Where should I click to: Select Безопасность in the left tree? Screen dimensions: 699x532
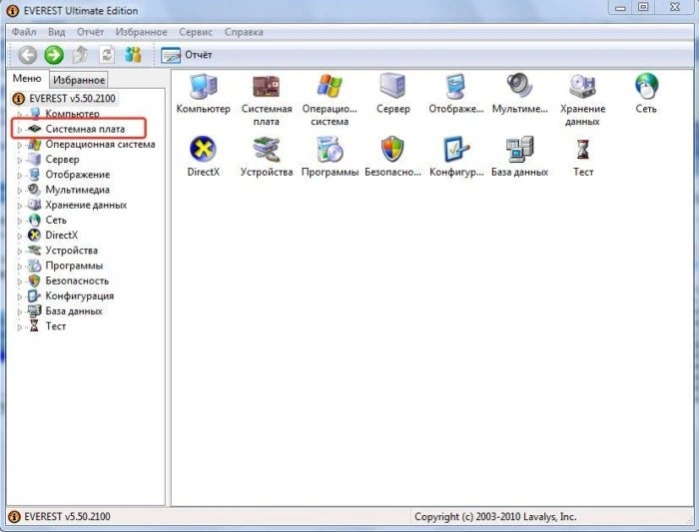click(x=77, y=280)
